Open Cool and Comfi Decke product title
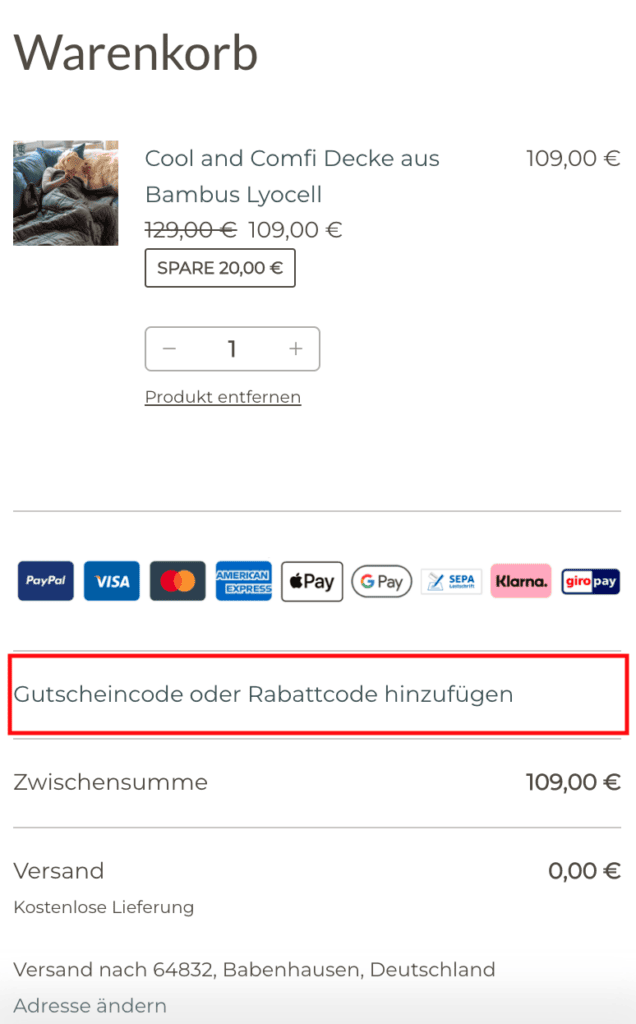The image size is (636, 1024). coord(292,176)
